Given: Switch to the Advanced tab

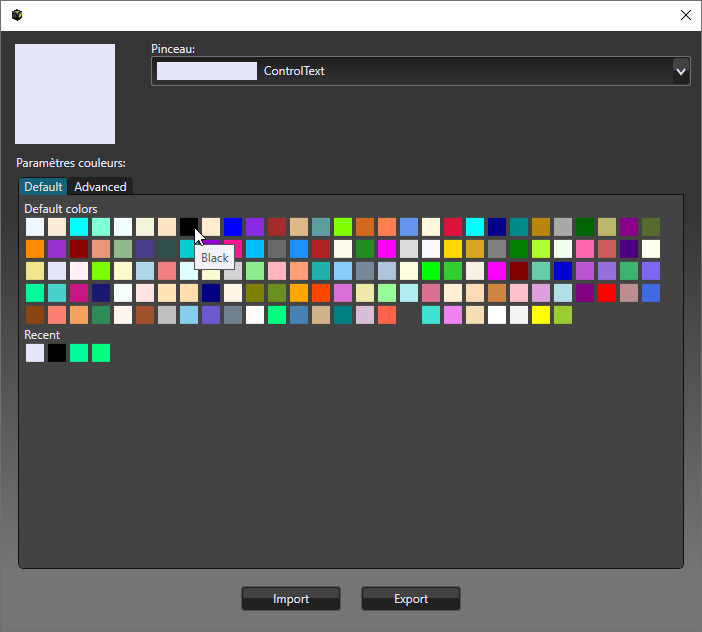Looking at the screenshot, I should [x=100, y=187].
